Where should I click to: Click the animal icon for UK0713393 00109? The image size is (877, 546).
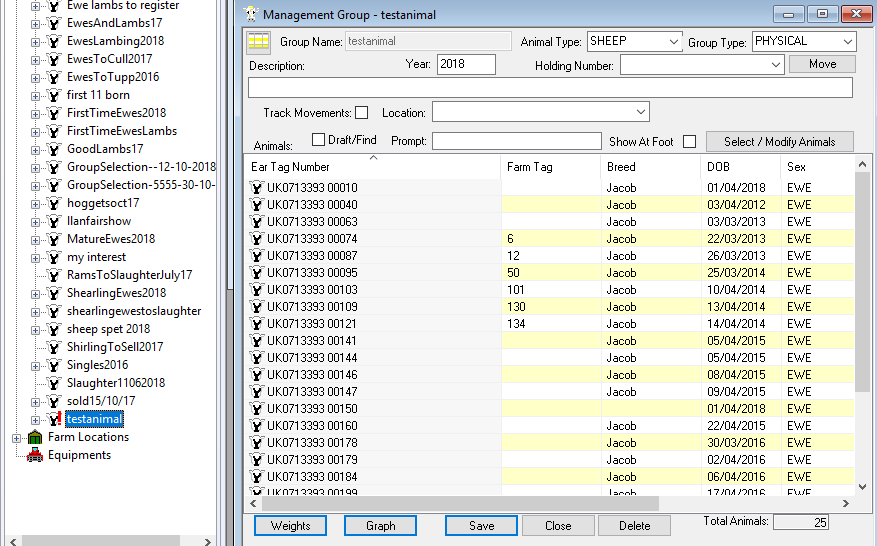tap(256, 307)
